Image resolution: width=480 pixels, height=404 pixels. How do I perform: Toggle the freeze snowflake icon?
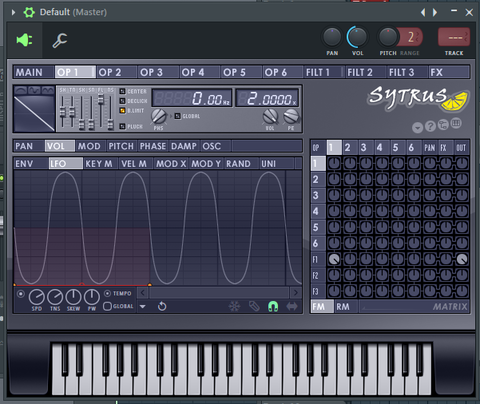point(234,306)
